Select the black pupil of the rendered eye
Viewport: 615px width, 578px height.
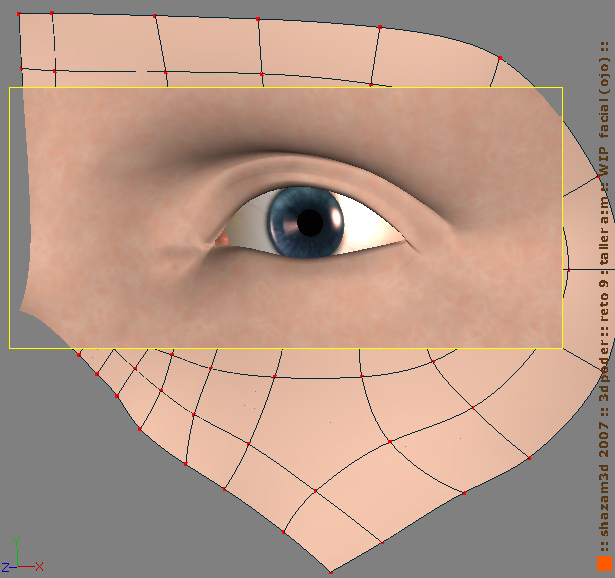[x=310, y=222]
